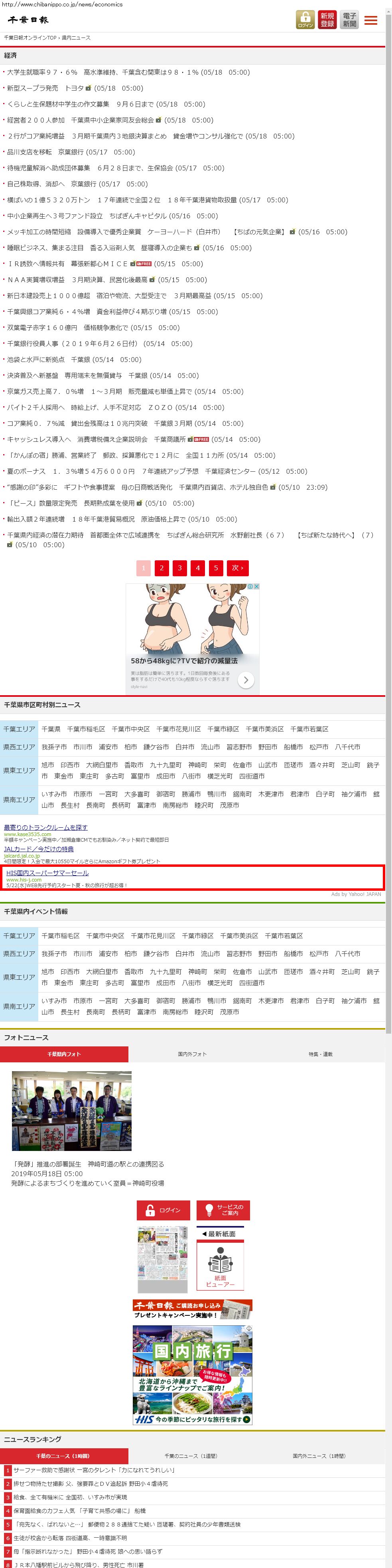Click the gold Login lock icon in header
This screenshot has height=1568, width=392.
(x=305, y=20)
